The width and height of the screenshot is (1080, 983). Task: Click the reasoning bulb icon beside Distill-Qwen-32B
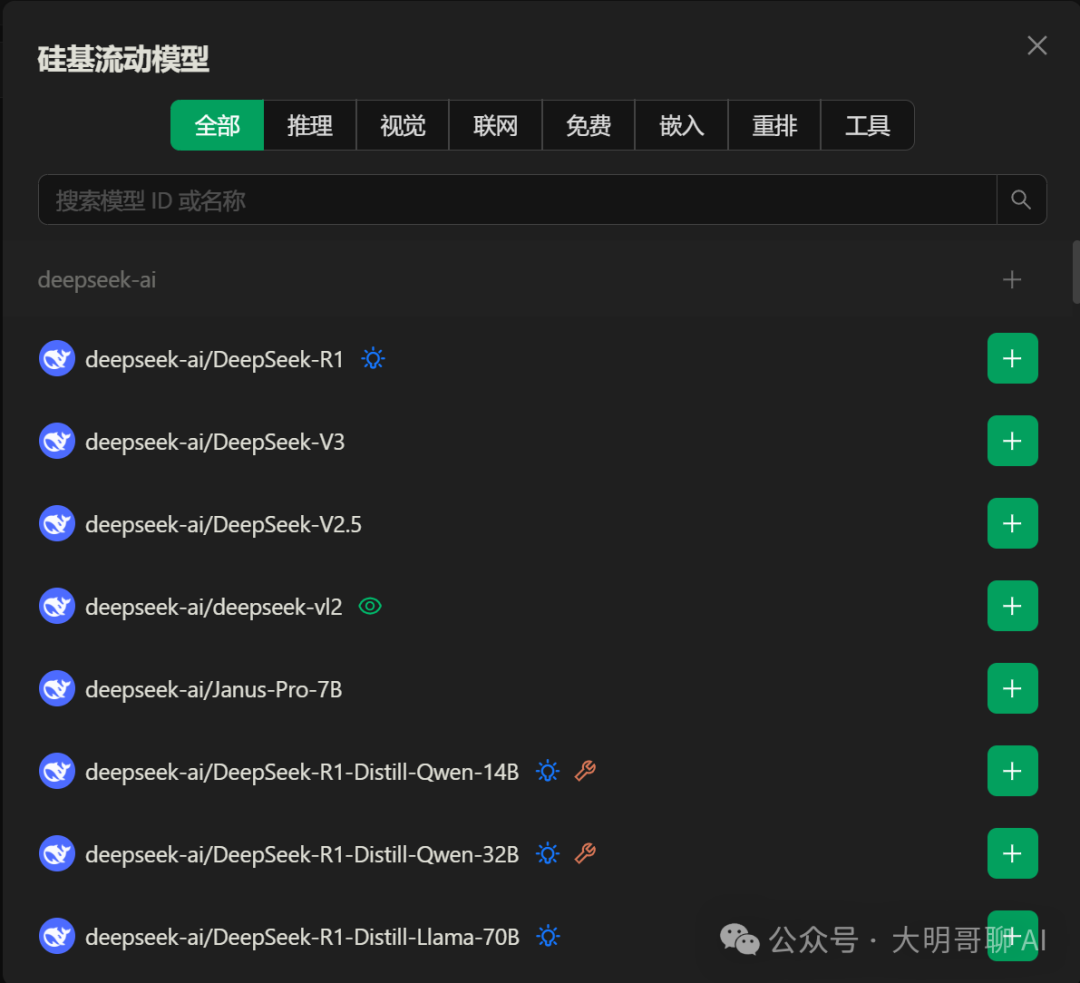click(x=548, y=853)
